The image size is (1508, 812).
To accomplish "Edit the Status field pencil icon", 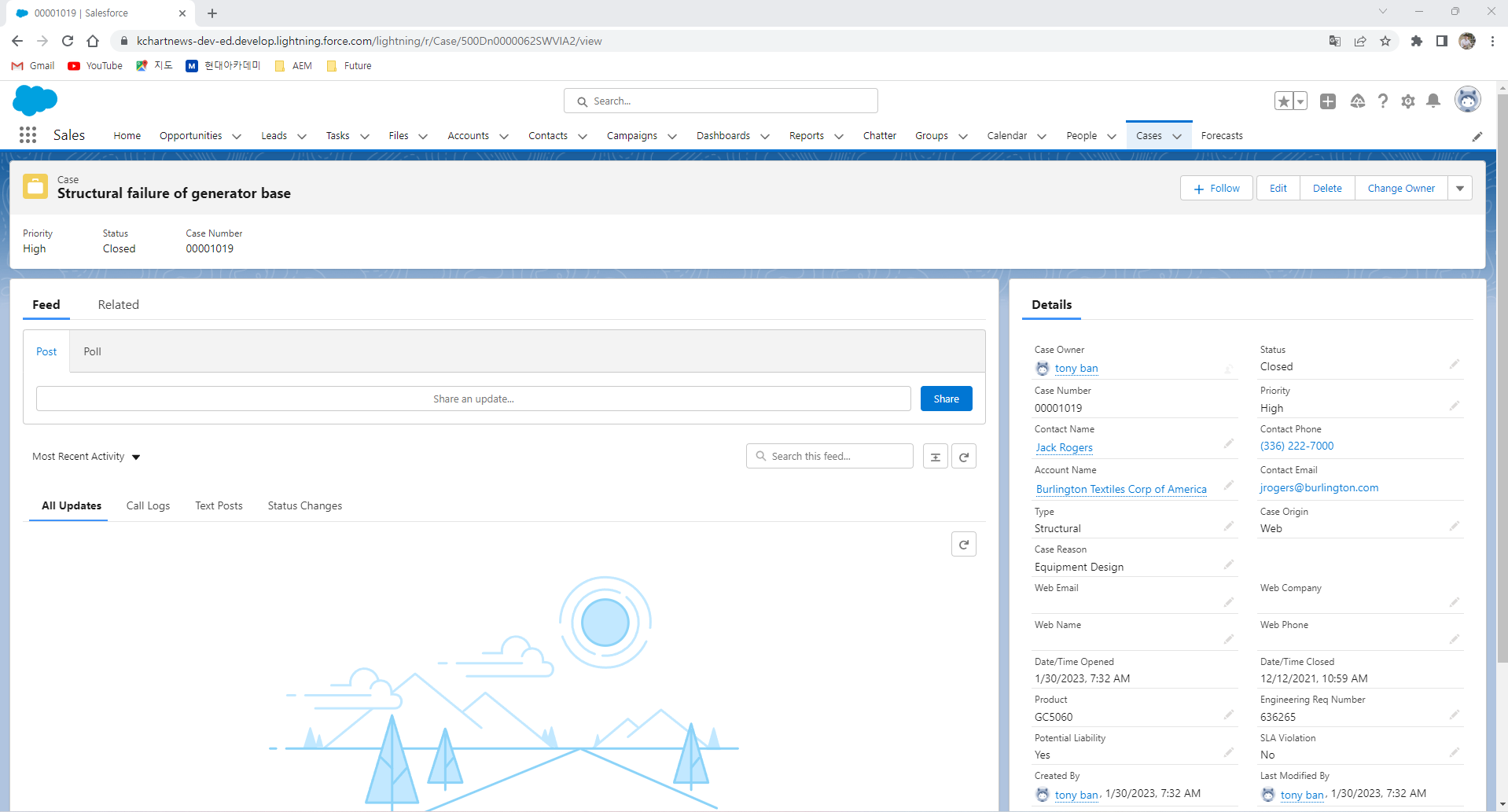I will coord(1455,364).
